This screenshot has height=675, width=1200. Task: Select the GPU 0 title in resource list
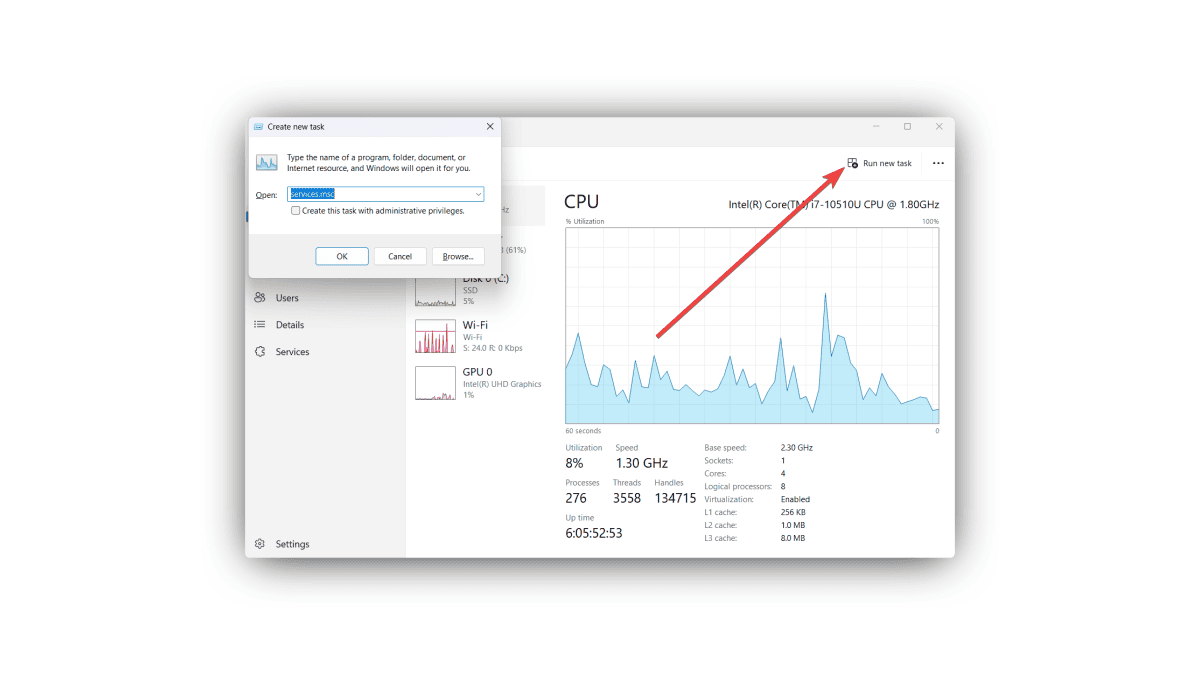tap(476, 372)
